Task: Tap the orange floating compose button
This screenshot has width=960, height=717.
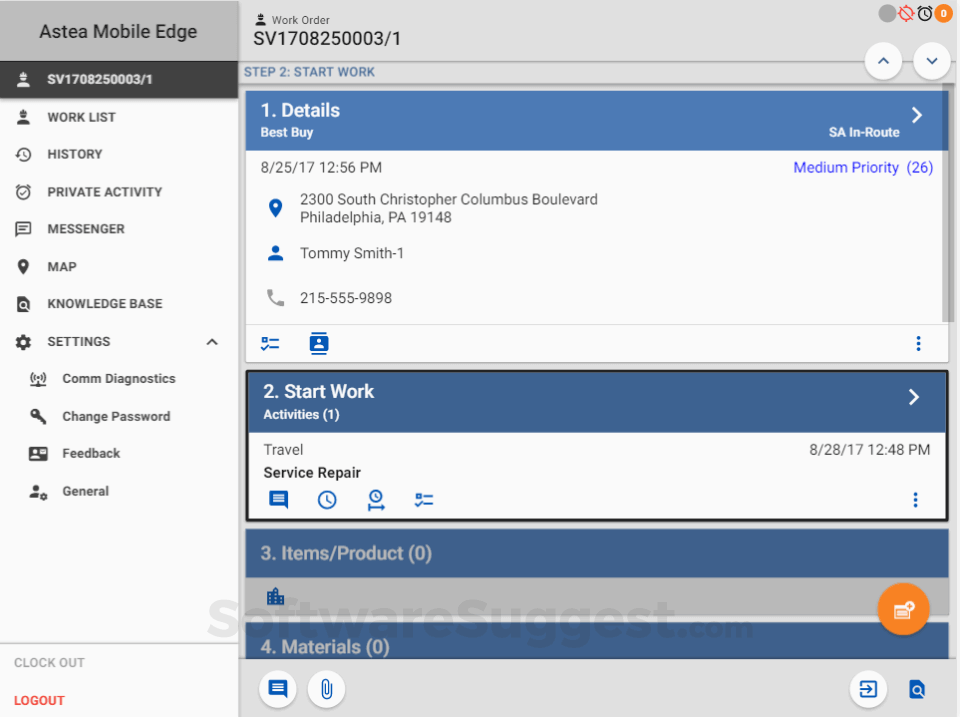Action: point(903,609)
